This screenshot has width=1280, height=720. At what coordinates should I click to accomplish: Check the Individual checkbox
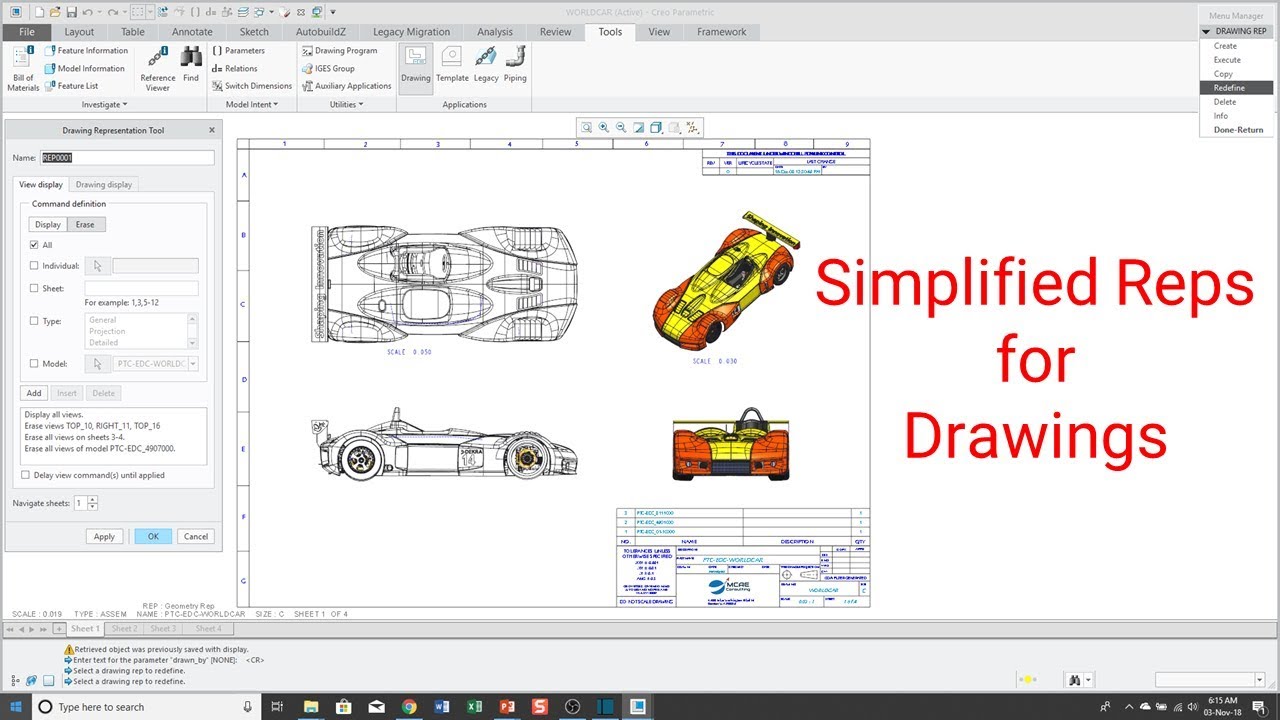[x=34, y=266]
